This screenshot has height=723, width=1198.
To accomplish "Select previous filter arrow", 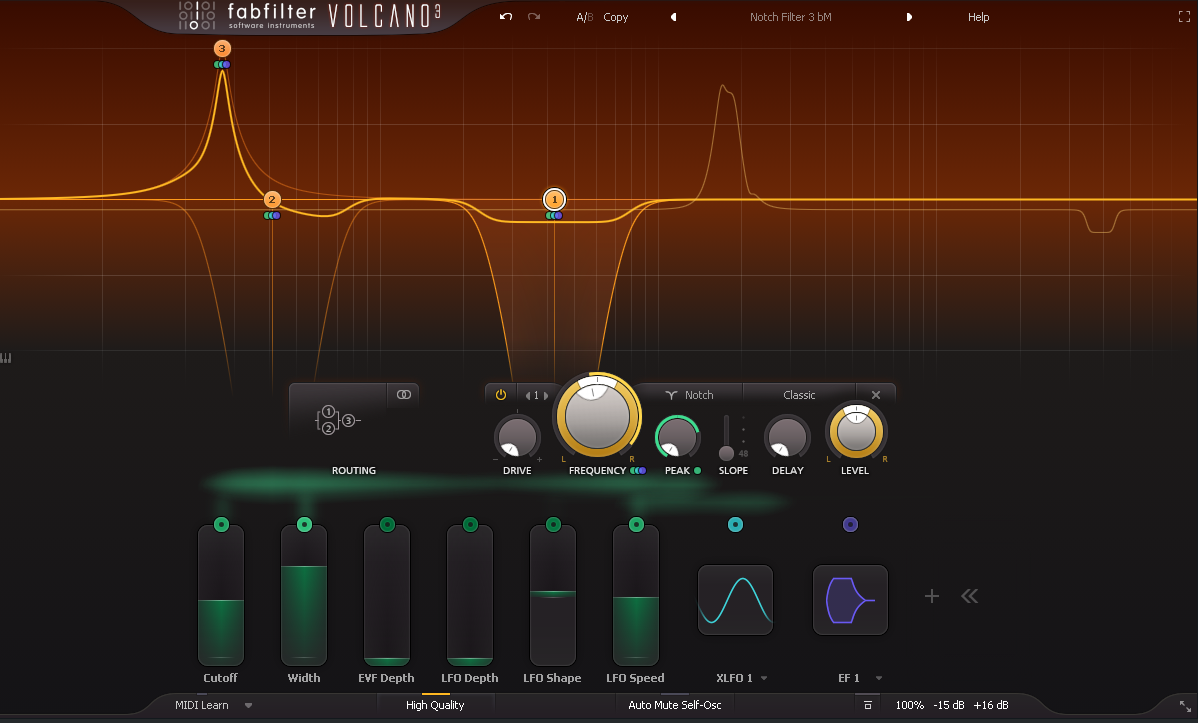I will click(527, 396).
